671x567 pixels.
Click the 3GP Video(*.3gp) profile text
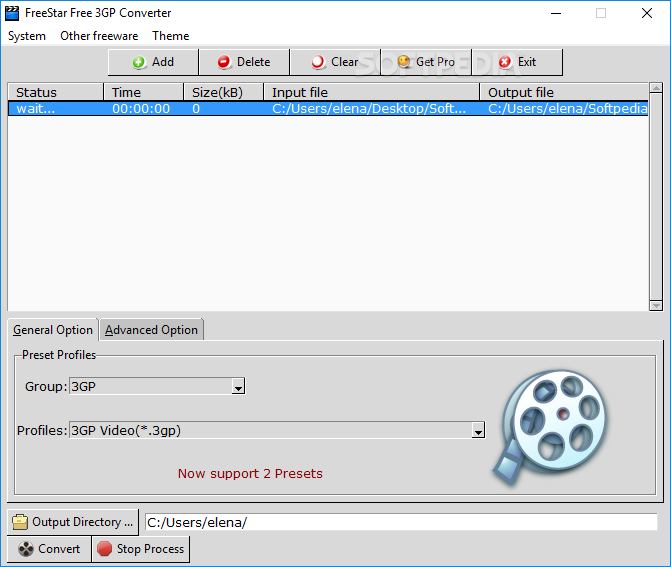[126, 430]
